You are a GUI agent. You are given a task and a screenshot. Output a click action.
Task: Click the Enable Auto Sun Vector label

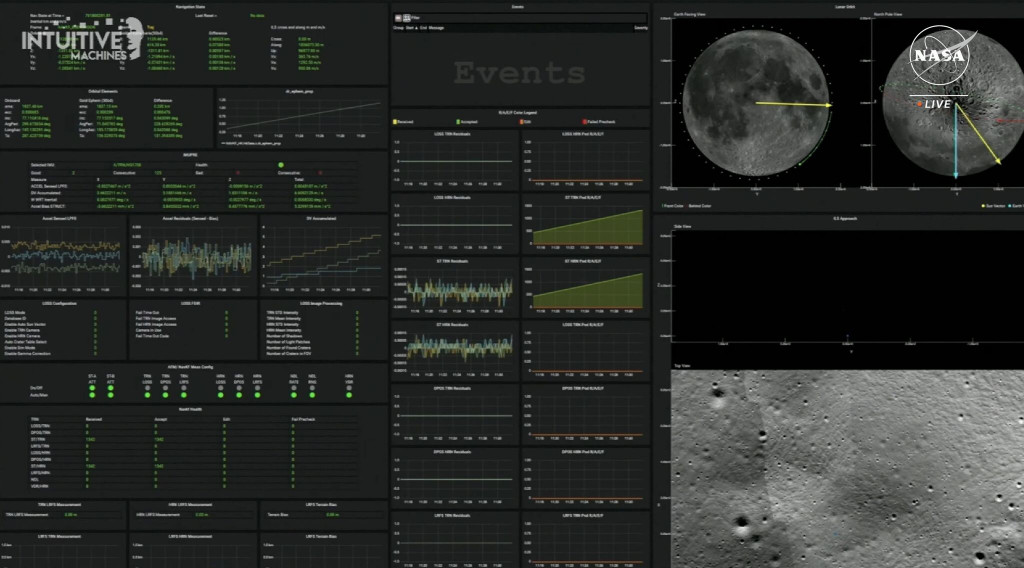point(25,324)
